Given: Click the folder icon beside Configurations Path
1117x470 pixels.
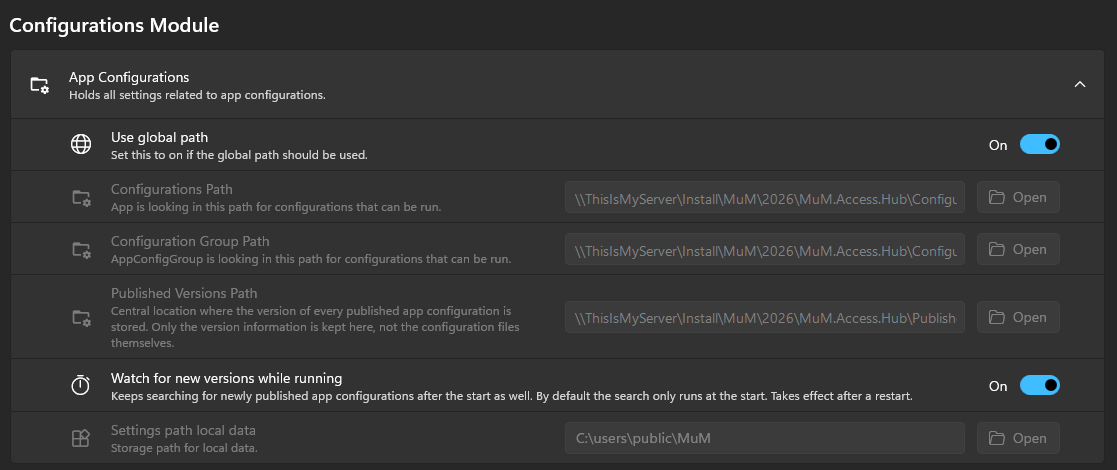Looking at the screenshot, I should pos(81,197).
